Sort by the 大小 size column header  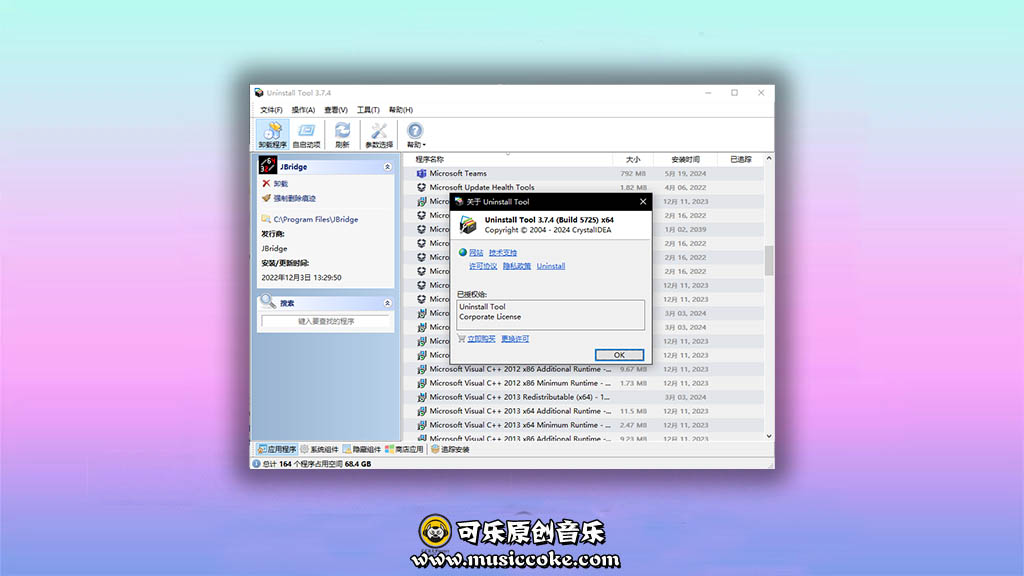click(x=632, y=159)
